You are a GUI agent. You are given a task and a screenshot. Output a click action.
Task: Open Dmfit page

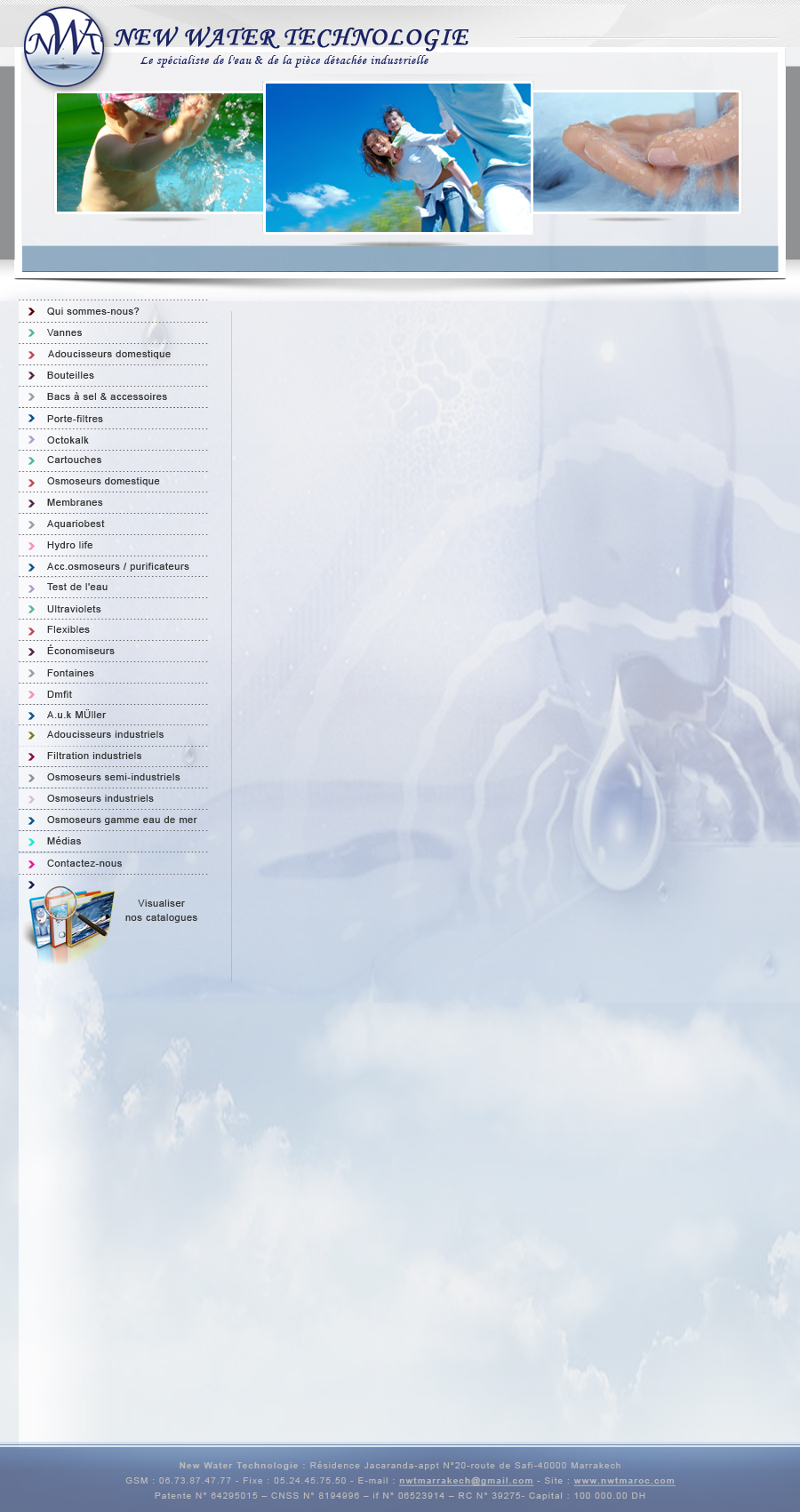(60, 694)
